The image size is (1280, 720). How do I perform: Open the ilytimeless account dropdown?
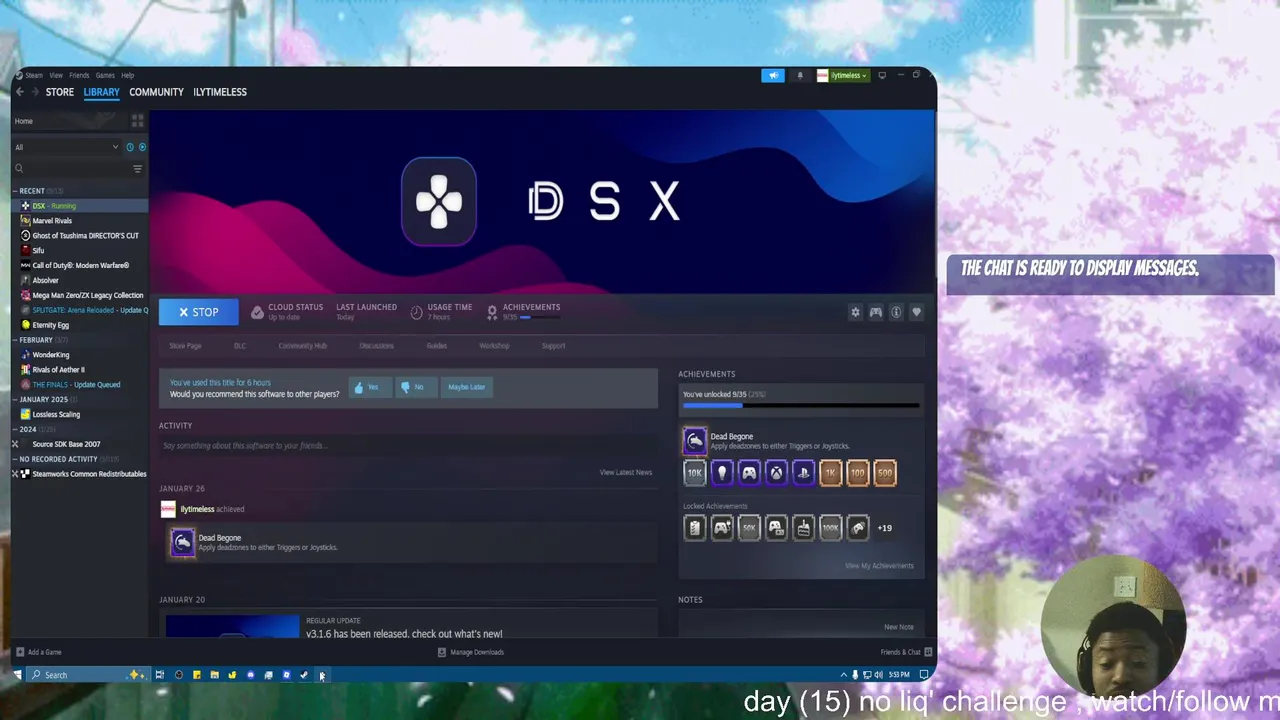(x=842, y=75)
